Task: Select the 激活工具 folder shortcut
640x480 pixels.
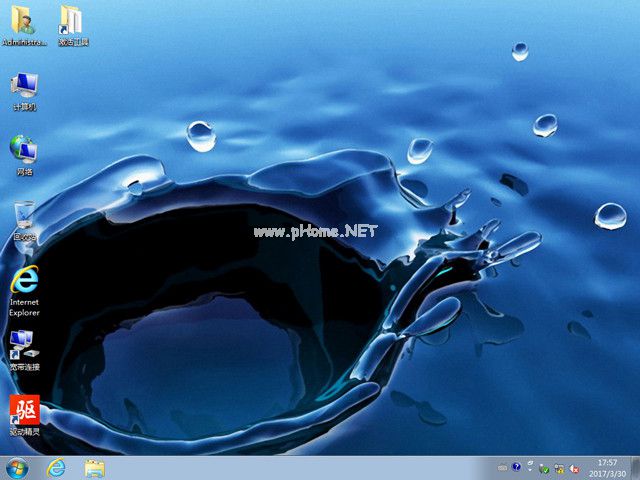Action: click(x=73, y=25)
